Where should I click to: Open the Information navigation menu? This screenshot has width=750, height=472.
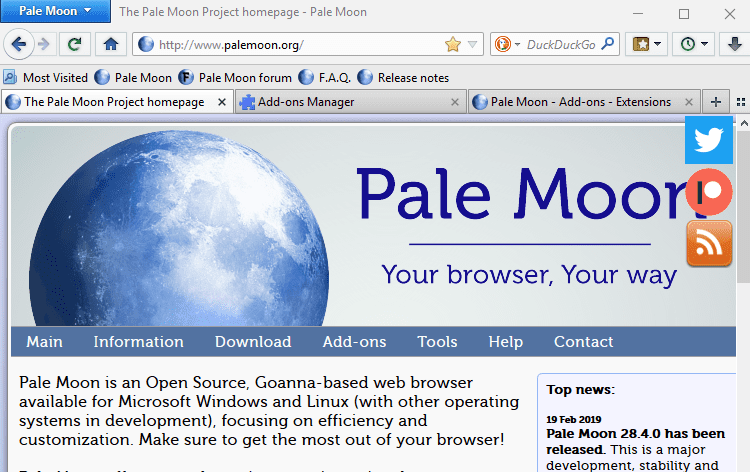point(138,341)
